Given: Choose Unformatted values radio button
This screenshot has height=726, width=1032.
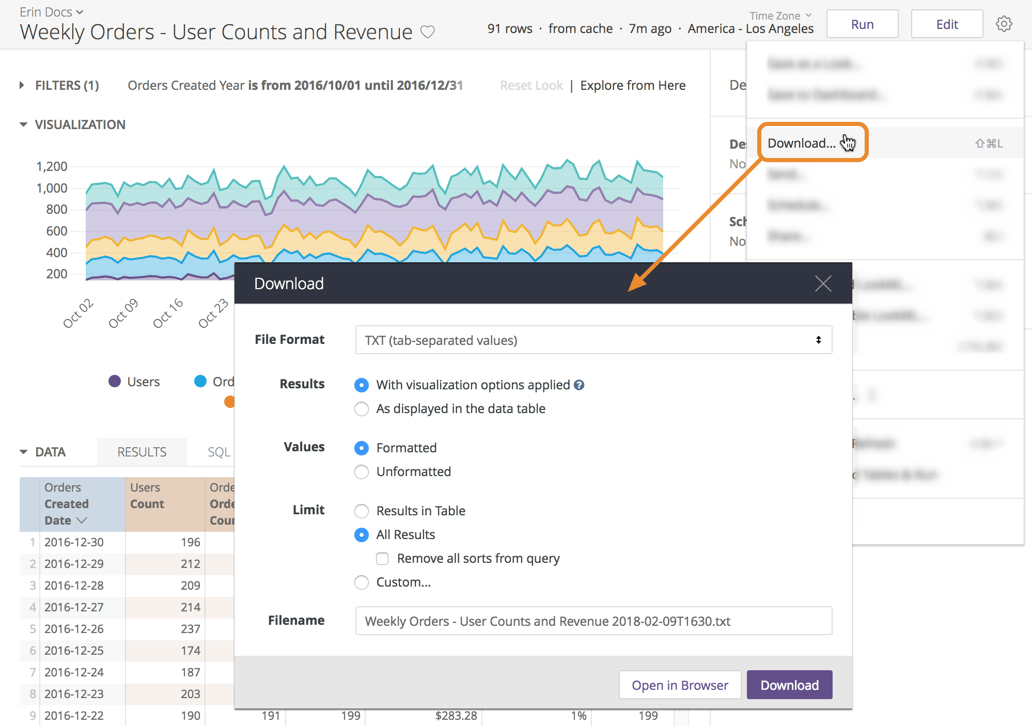Looking at the screenshot, I should (362, 472).
